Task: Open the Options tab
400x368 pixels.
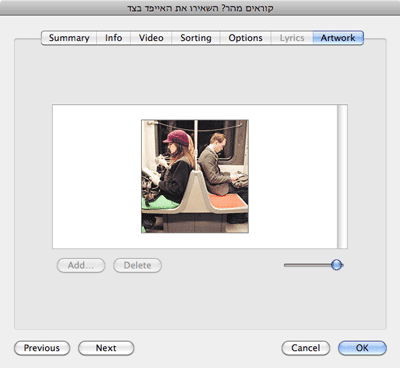Action: (245, 38)
